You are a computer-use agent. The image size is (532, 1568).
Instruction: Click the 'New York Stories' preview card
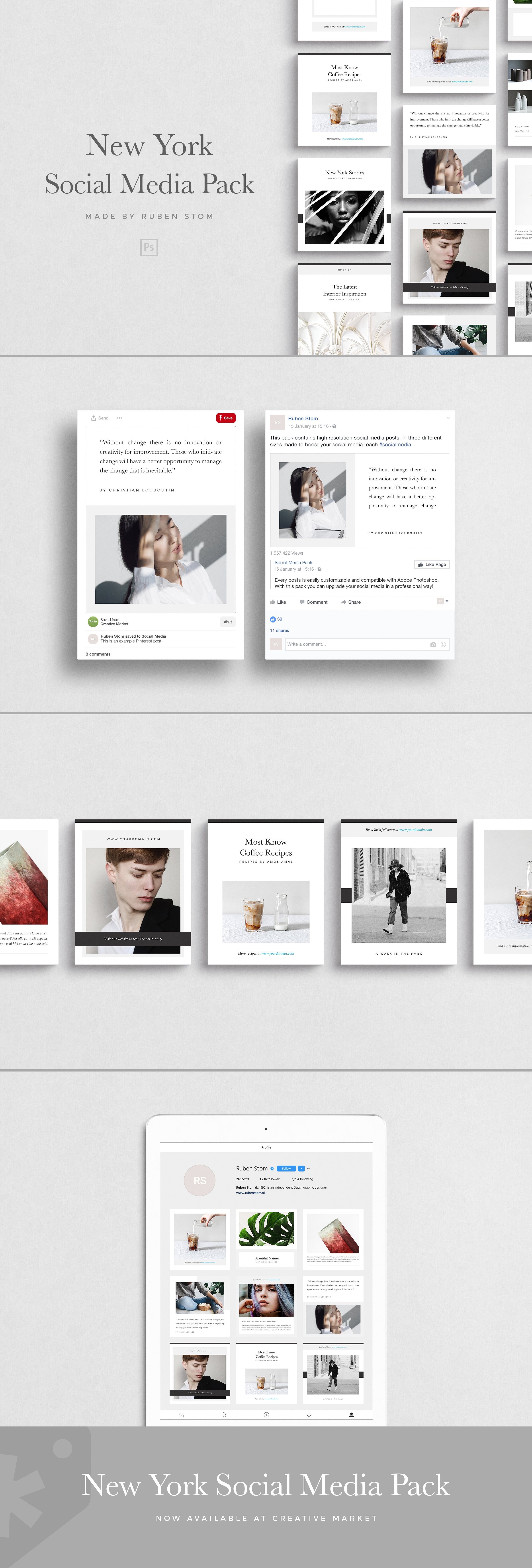point(345,205)
